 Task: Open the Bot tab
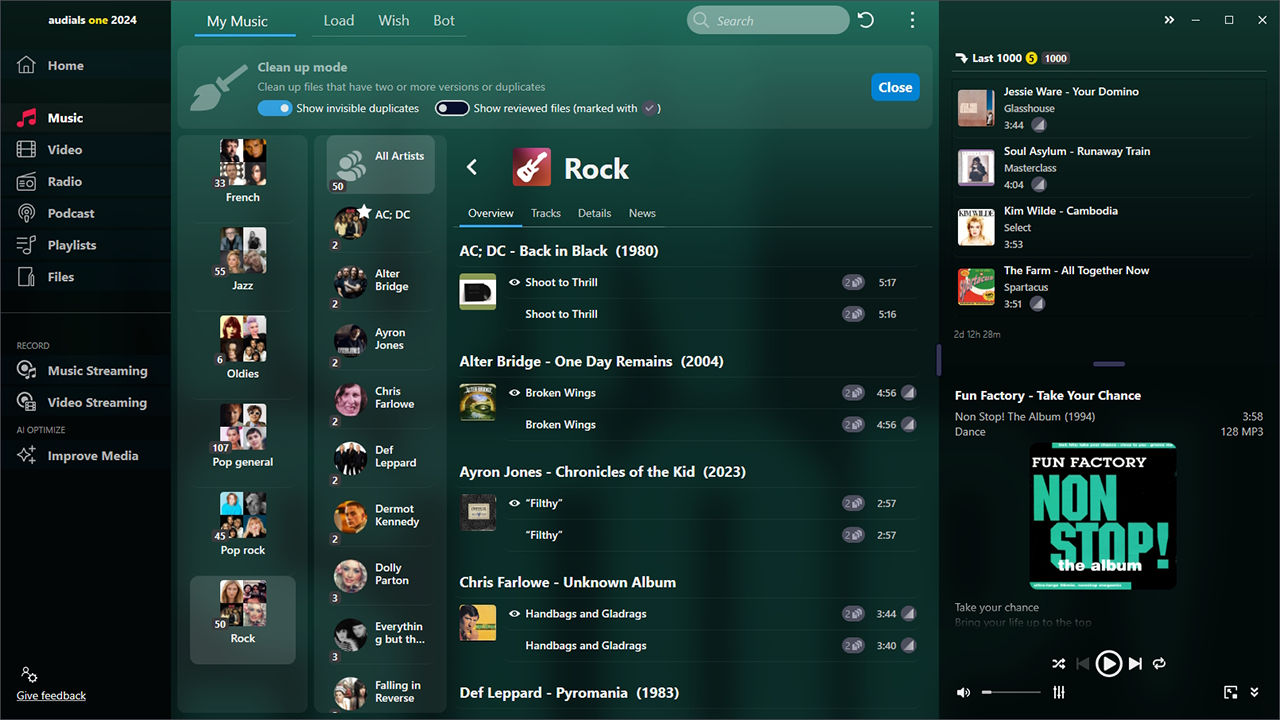444,21
